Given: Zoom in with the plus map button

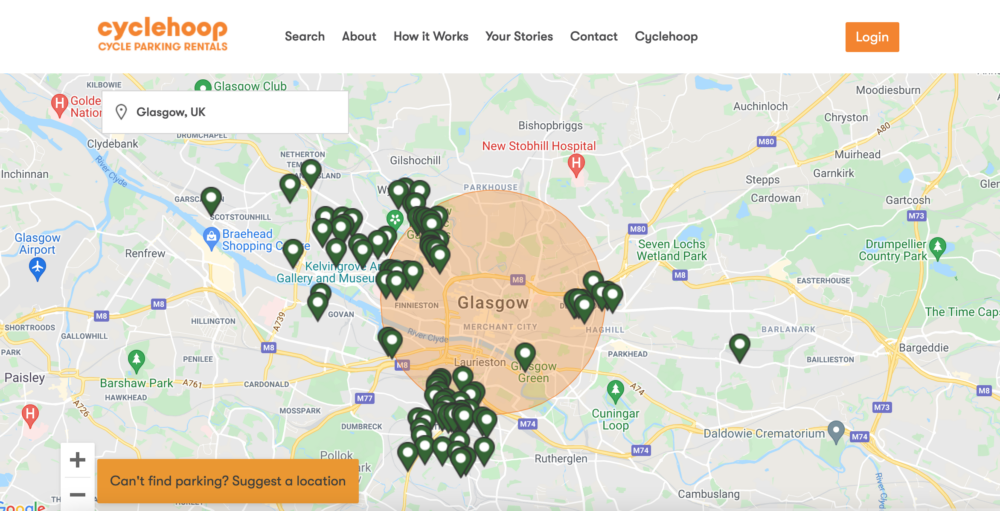Looking at the screenshot, I should 77,460.
